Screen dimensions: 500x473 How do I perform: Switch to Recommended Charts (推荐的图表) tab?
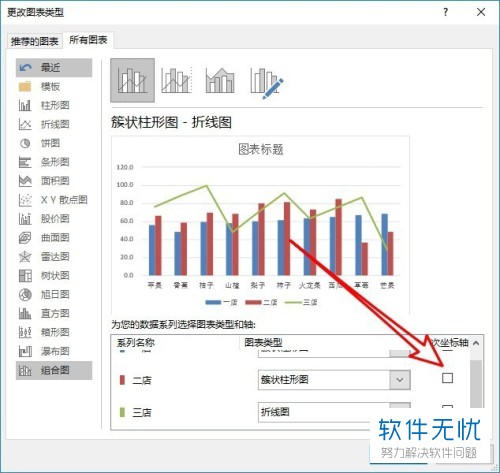(x=35, y=41)
